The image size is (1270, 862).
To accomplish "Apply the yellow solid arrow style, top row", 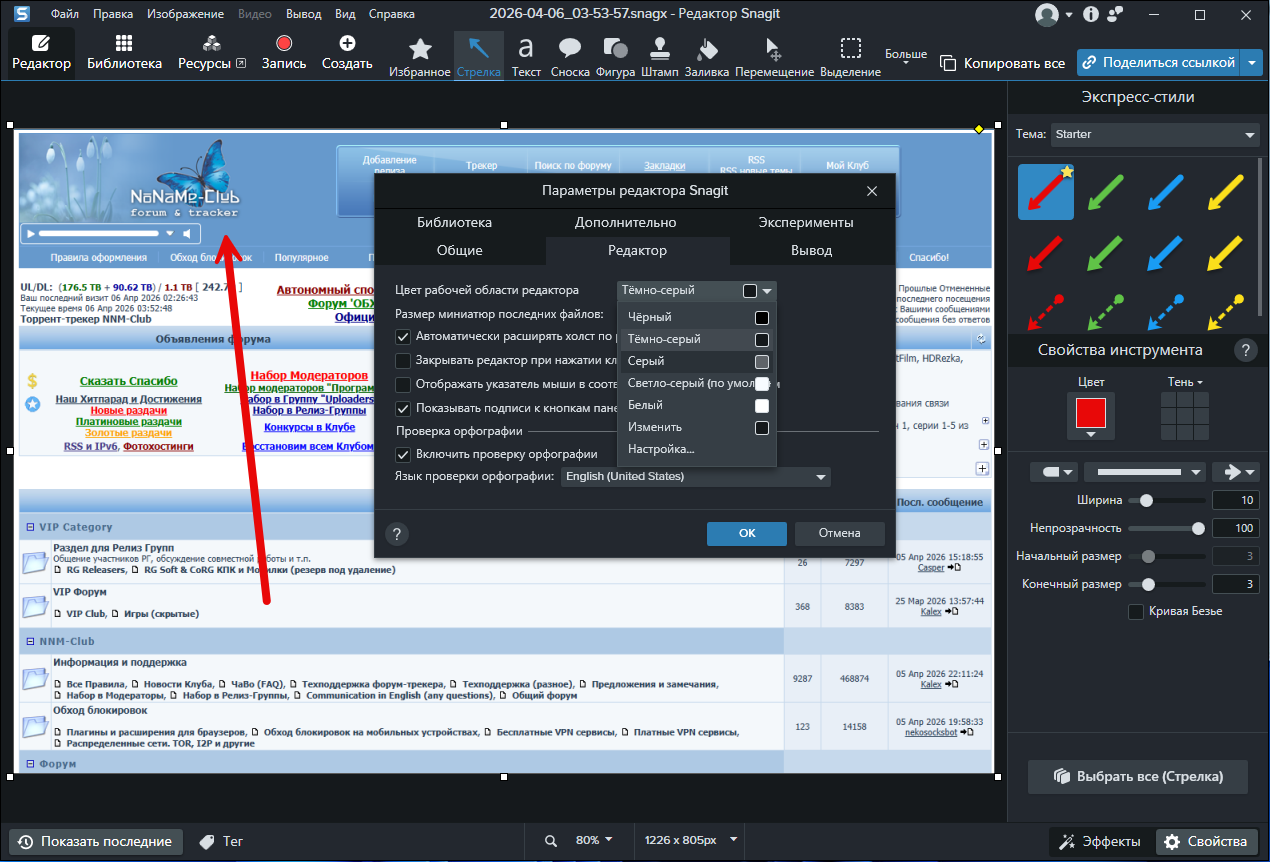I will (1226, 192).
